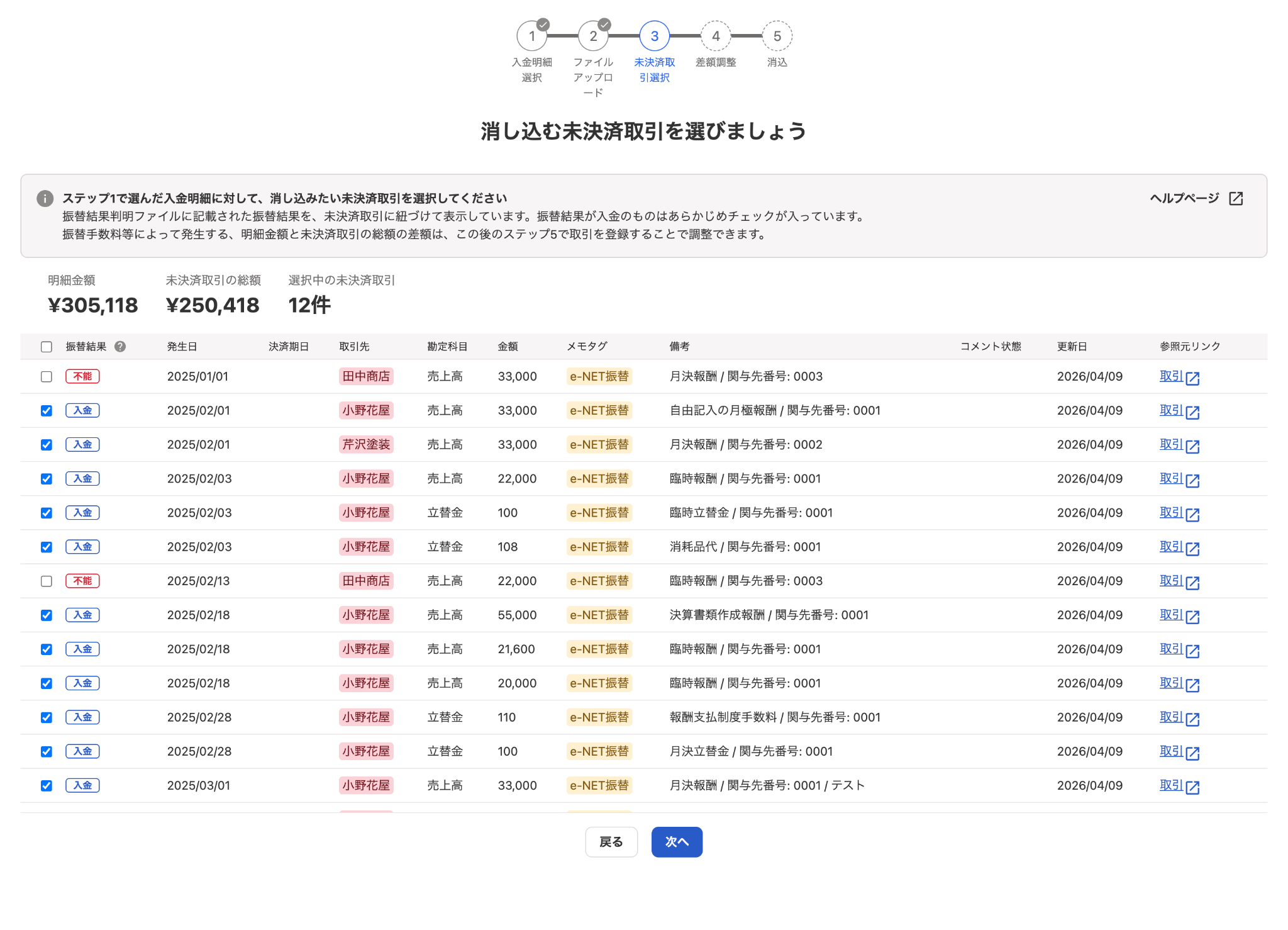This screenshot has width=1288, height=930.
Task: Click the 発生日 column header
Action: [x=182, y=347]
